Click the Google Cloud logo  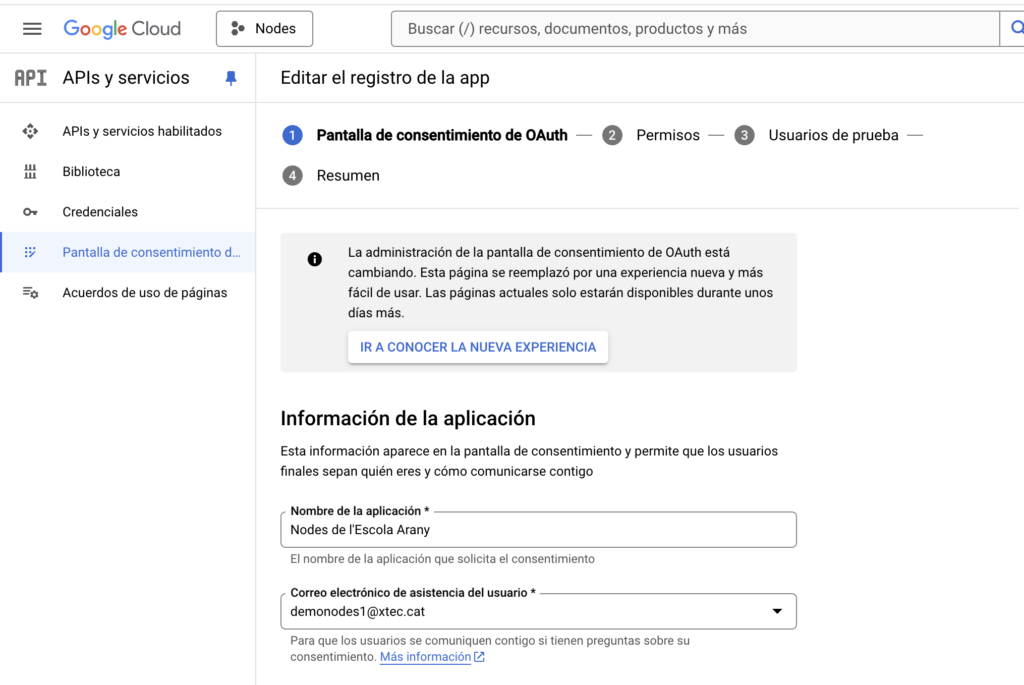coord(122,29)
